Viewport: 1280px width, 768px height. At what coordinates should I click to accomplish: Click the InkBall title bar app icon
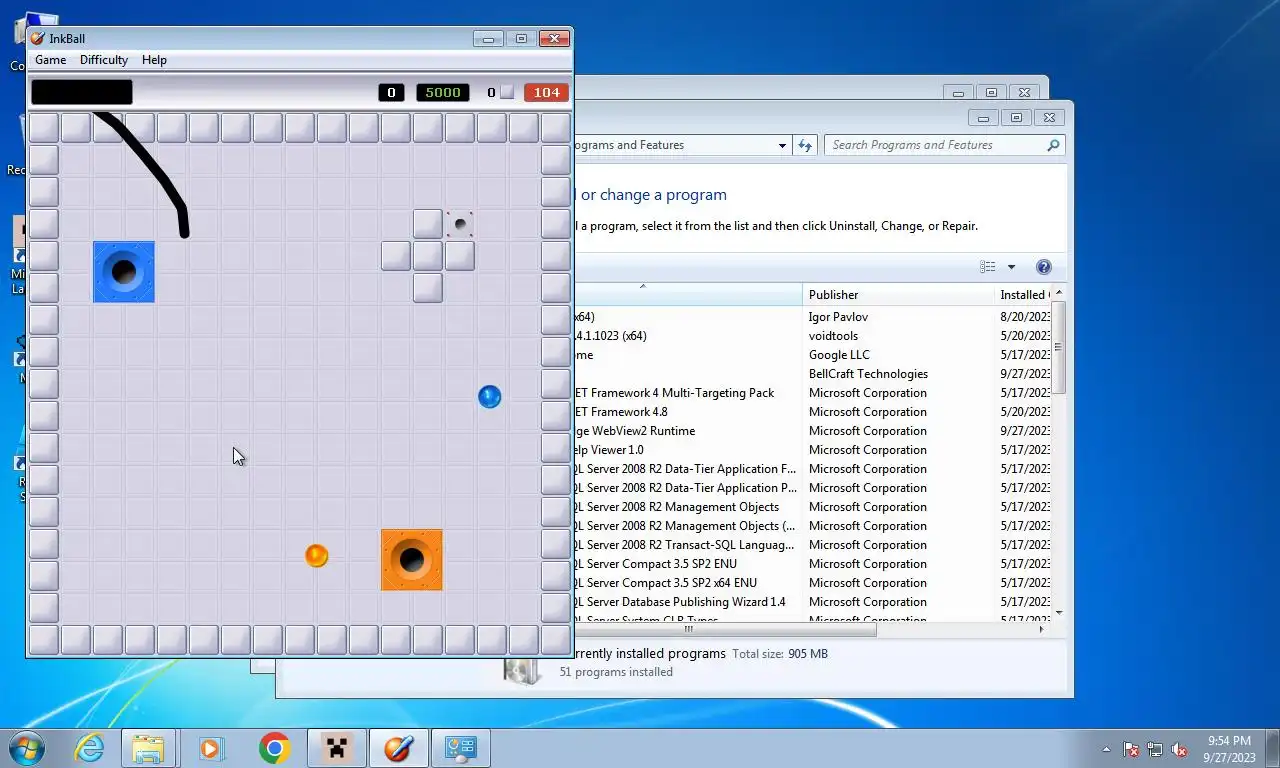click(x=37, y=39)
